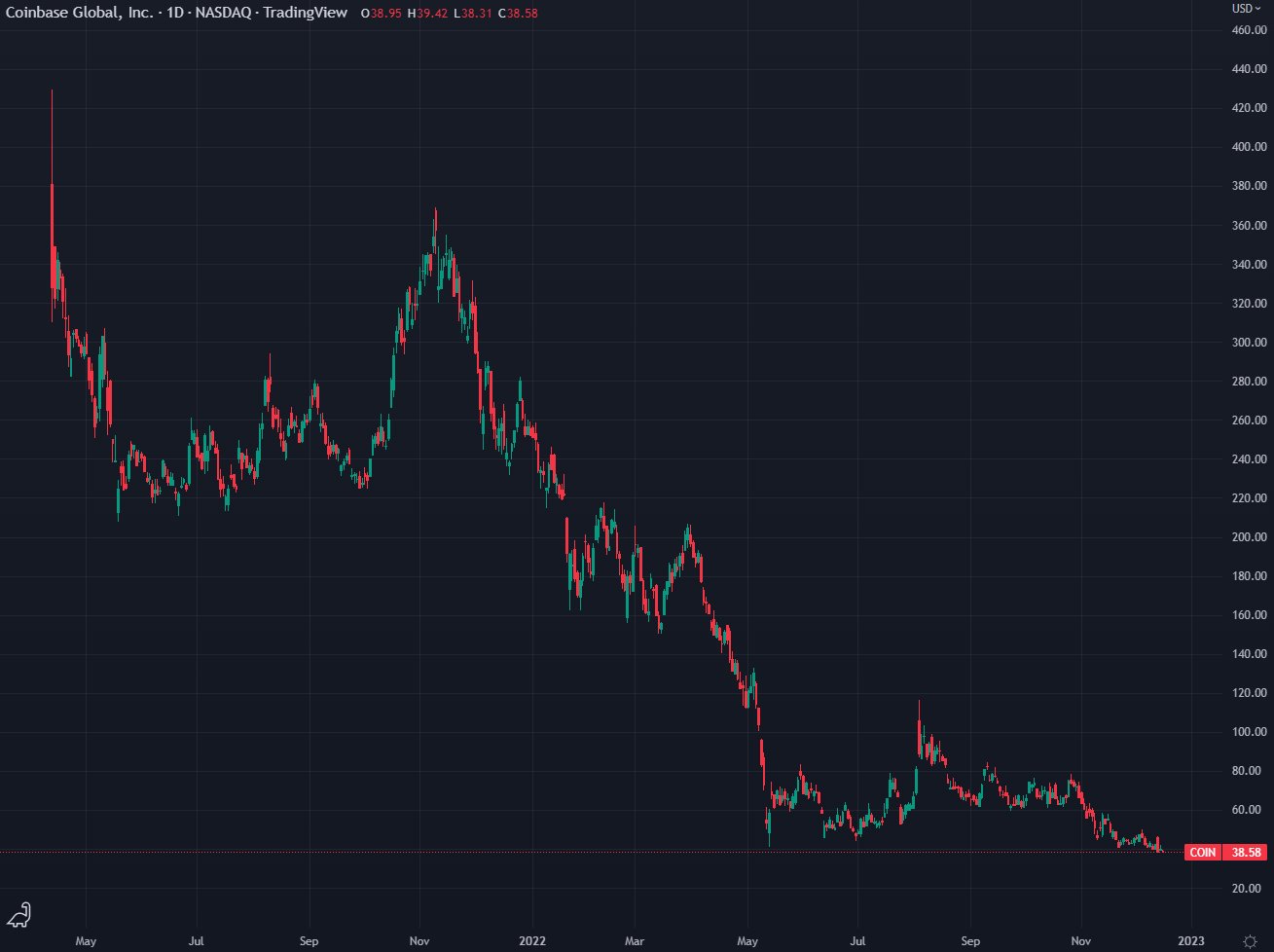Click the 2023 time axis label

[x=1191, y=941]
